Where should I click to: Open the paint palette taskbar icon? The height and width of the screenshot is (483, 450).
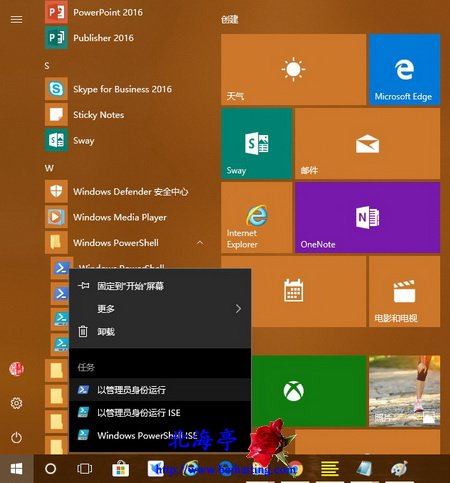(x=399, y=469)
